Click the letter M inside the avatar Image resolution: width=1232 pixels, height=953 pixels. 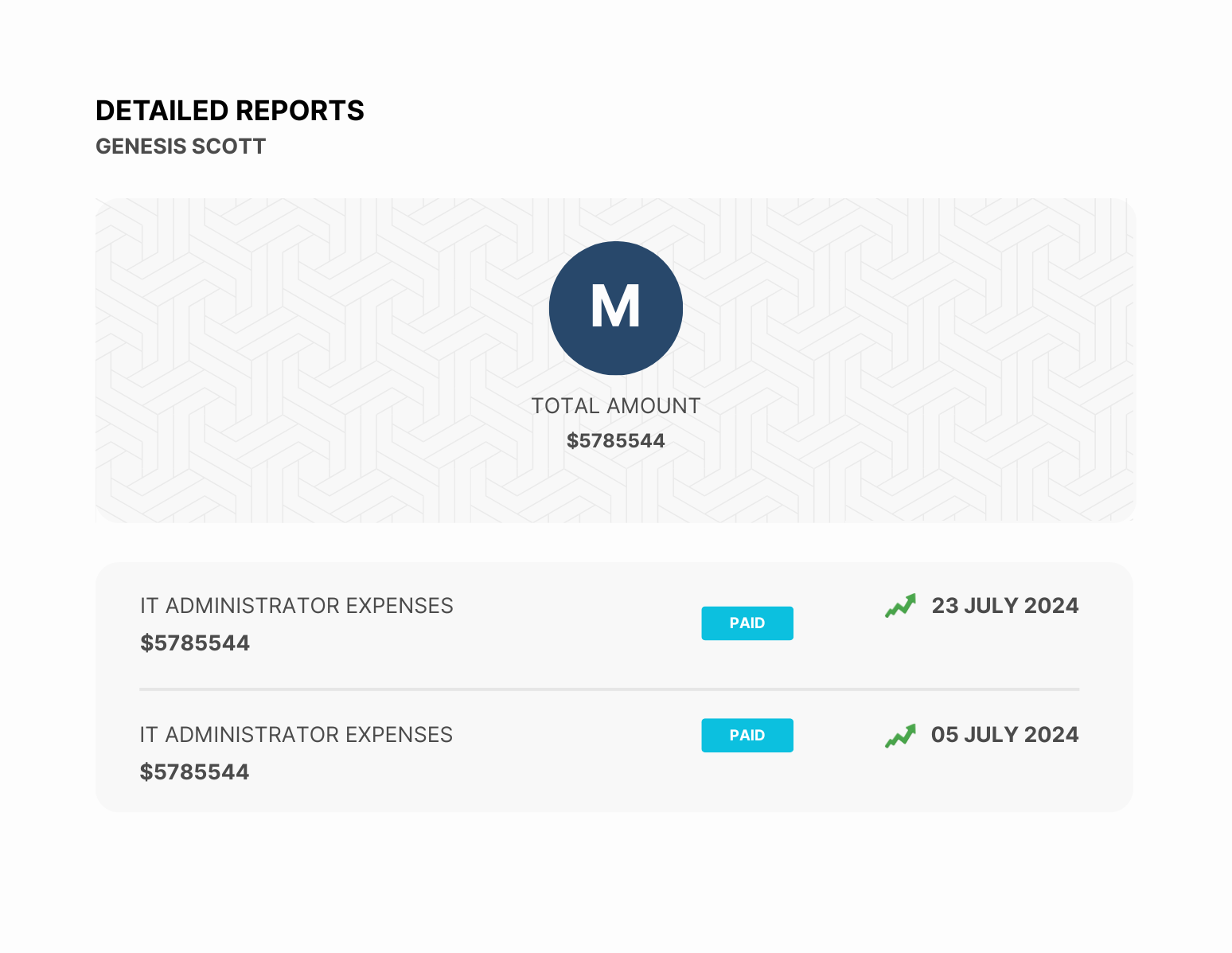pyautogui.click(x=615, y=307)
